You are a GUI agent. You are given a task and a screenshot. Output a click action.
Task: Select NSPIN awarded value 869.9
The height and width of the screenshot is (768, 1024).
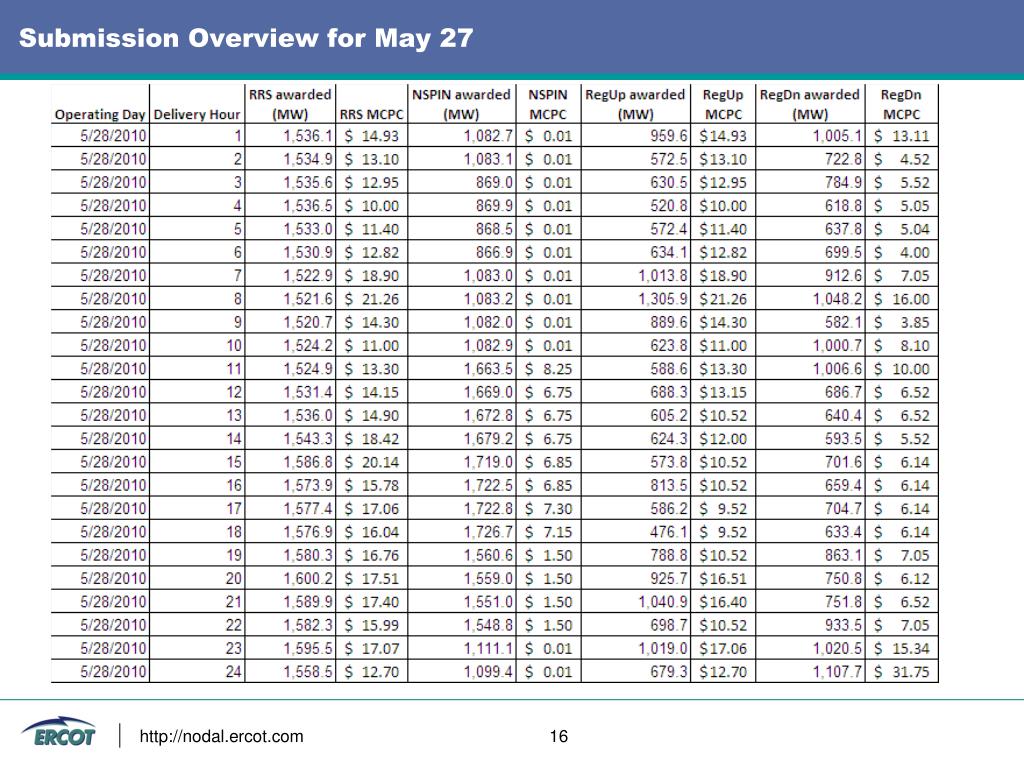pyautogui.click(x=494, y=206)
